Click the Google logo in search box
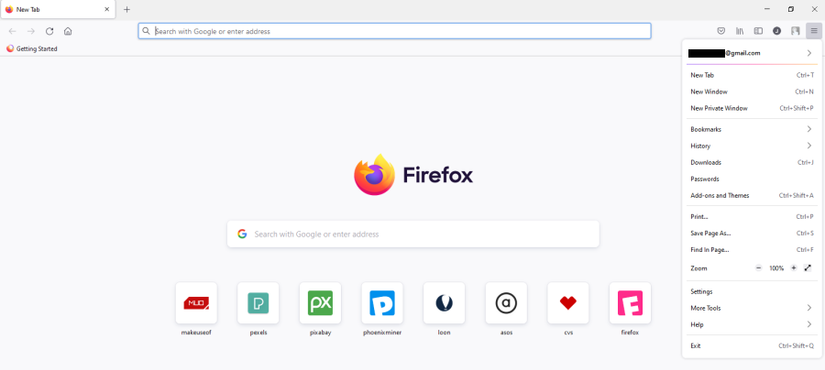This screenshot has height=370, width=825. tap(242, 234)
